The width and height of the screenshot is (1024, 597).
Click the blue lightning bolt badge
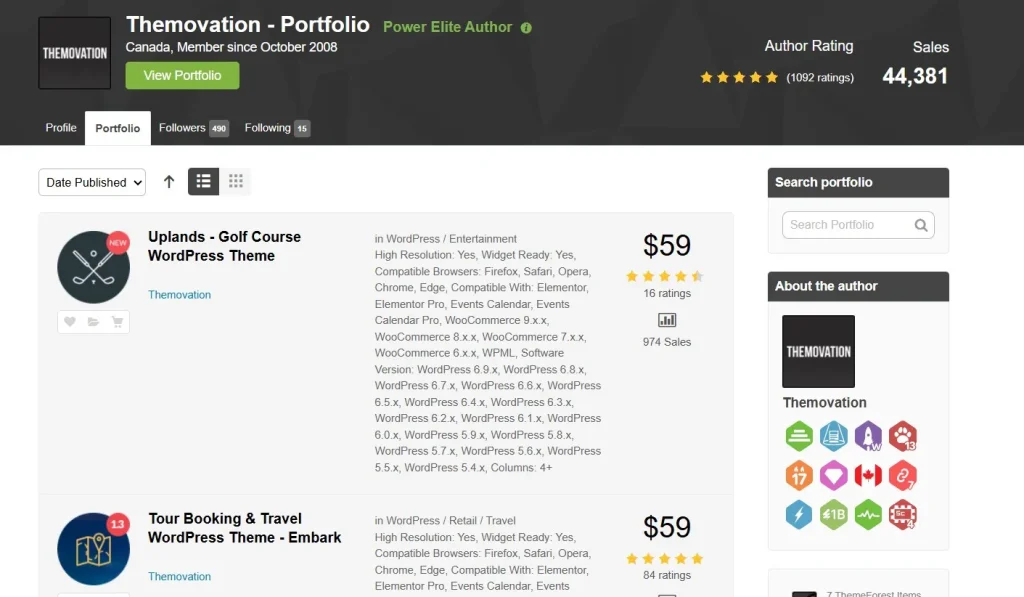(x=798, y=514)
